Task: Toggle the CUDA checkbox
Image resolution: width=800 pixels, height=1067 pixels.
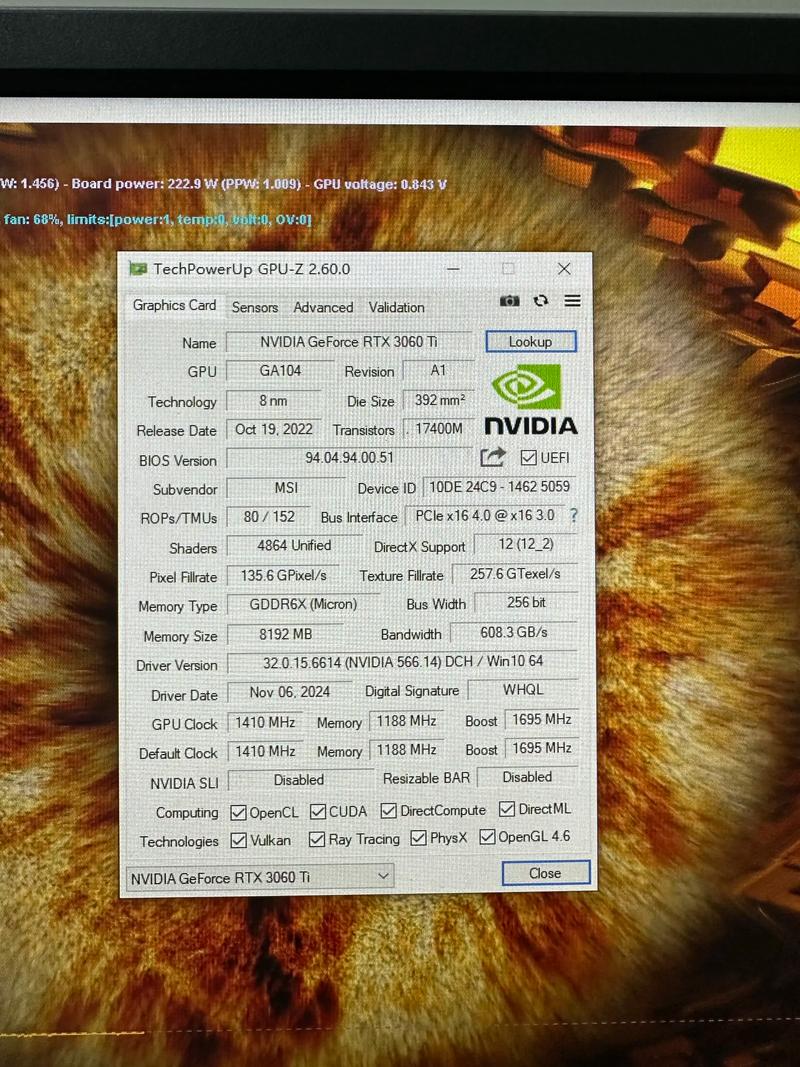Action: (x=318, y=811)
